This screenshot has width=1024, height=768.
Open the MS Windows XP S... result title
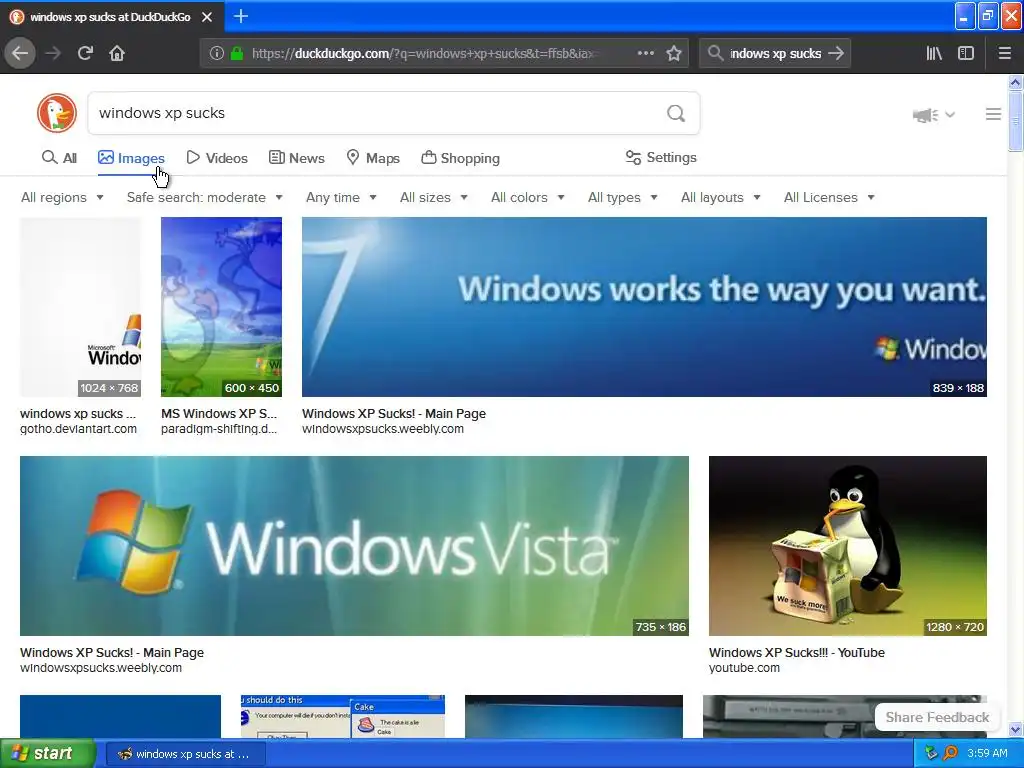coord(219,413)
